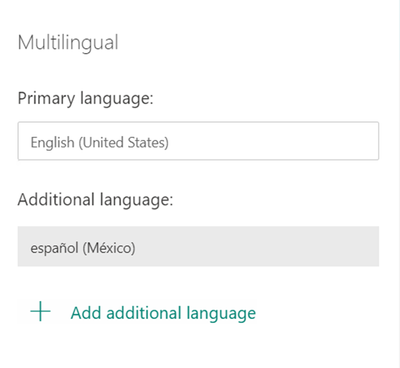Click the plus icon to add language
Image resolution: width=400 pixels, height=368 pixels.
(40, 311)
